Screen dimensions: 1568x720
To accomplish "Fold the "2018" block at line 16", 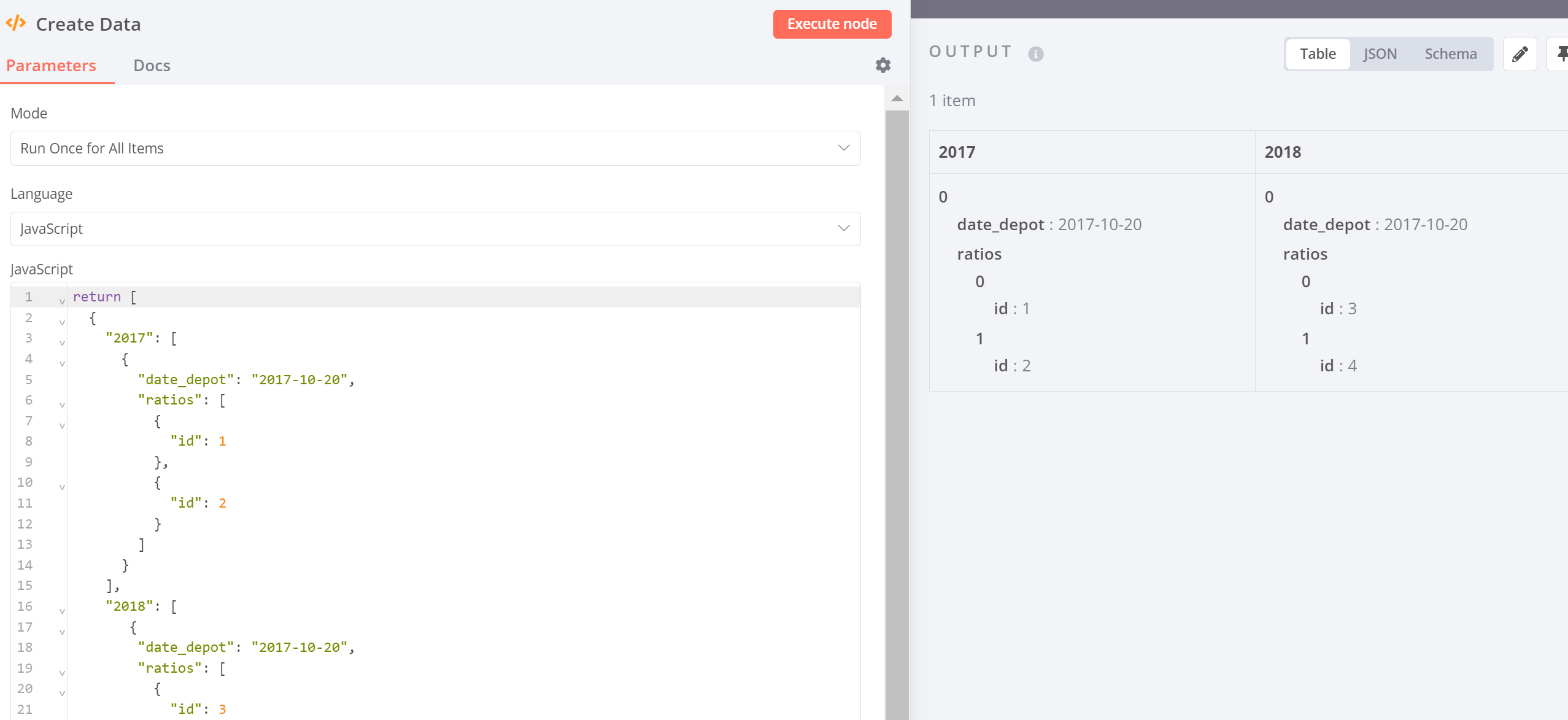I will (62, 611).
